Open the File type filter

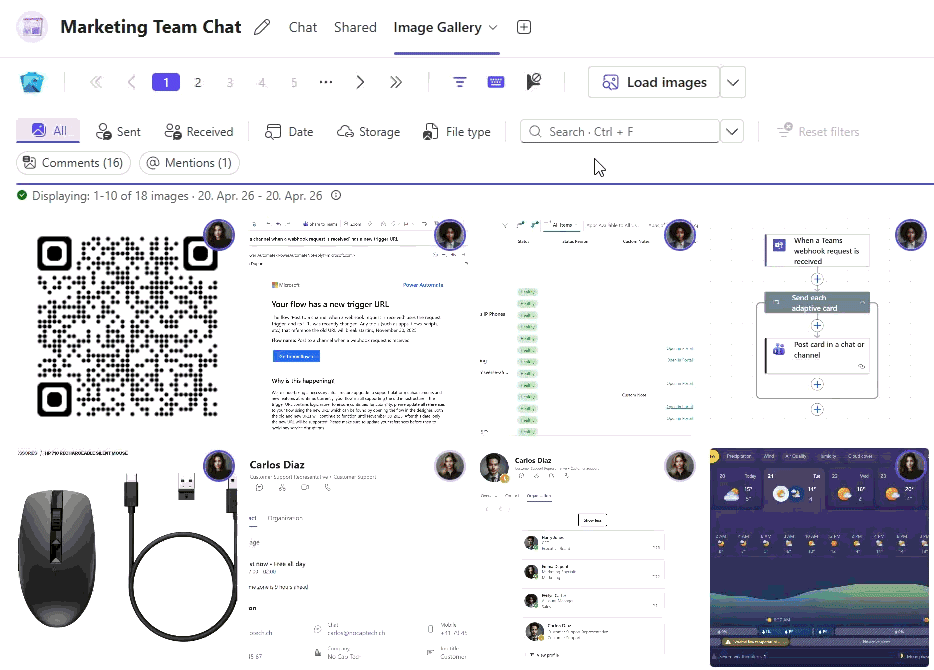click(x=456, y=132)
